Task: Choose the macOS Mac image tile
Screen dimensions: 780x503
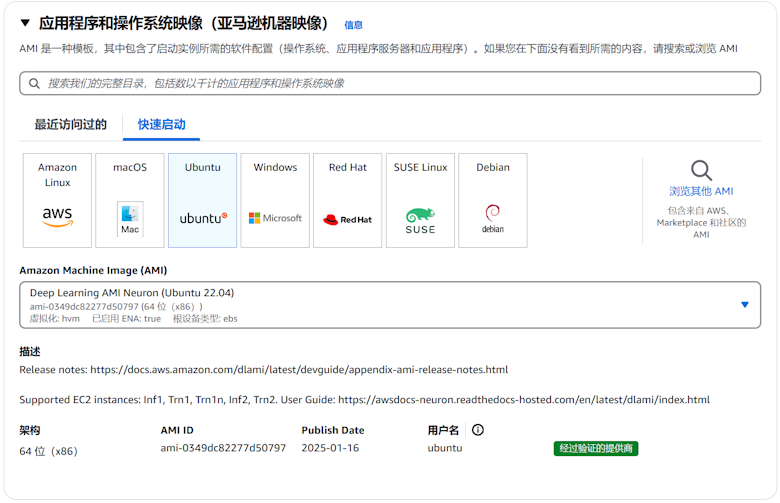Action: [130, 200]
